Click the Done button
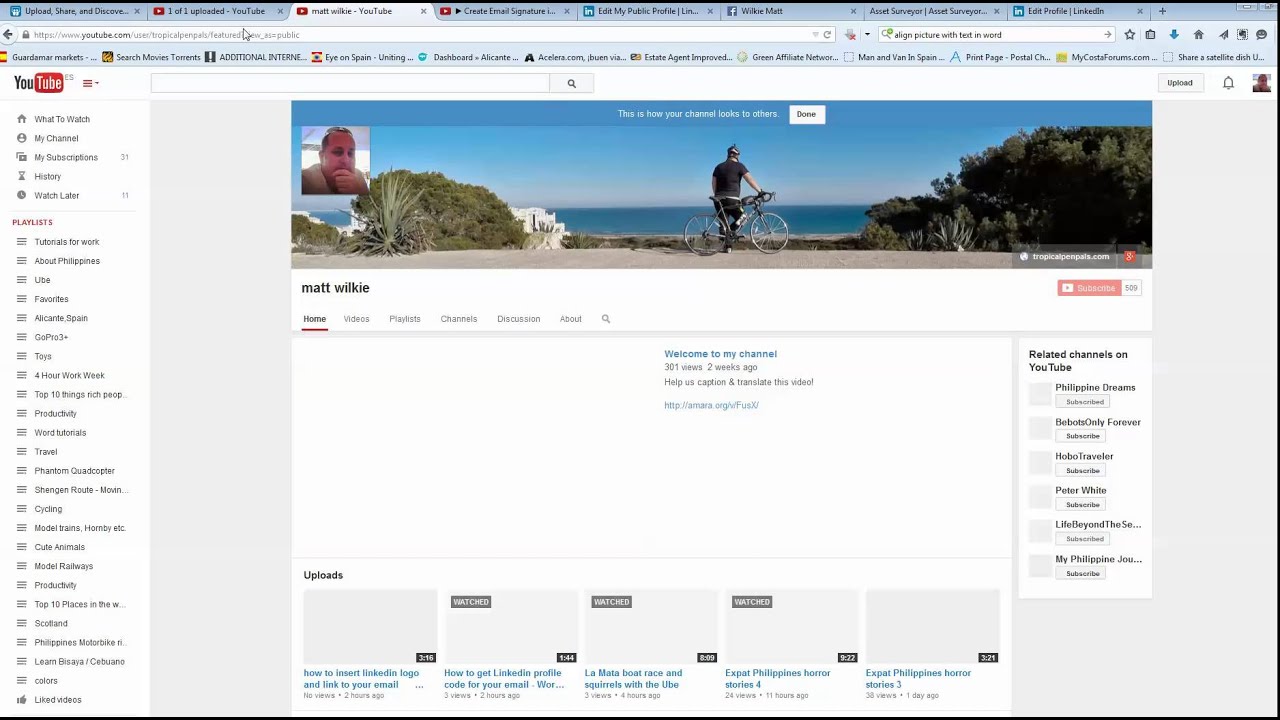 pyautogui.click(x=806, y=114)
